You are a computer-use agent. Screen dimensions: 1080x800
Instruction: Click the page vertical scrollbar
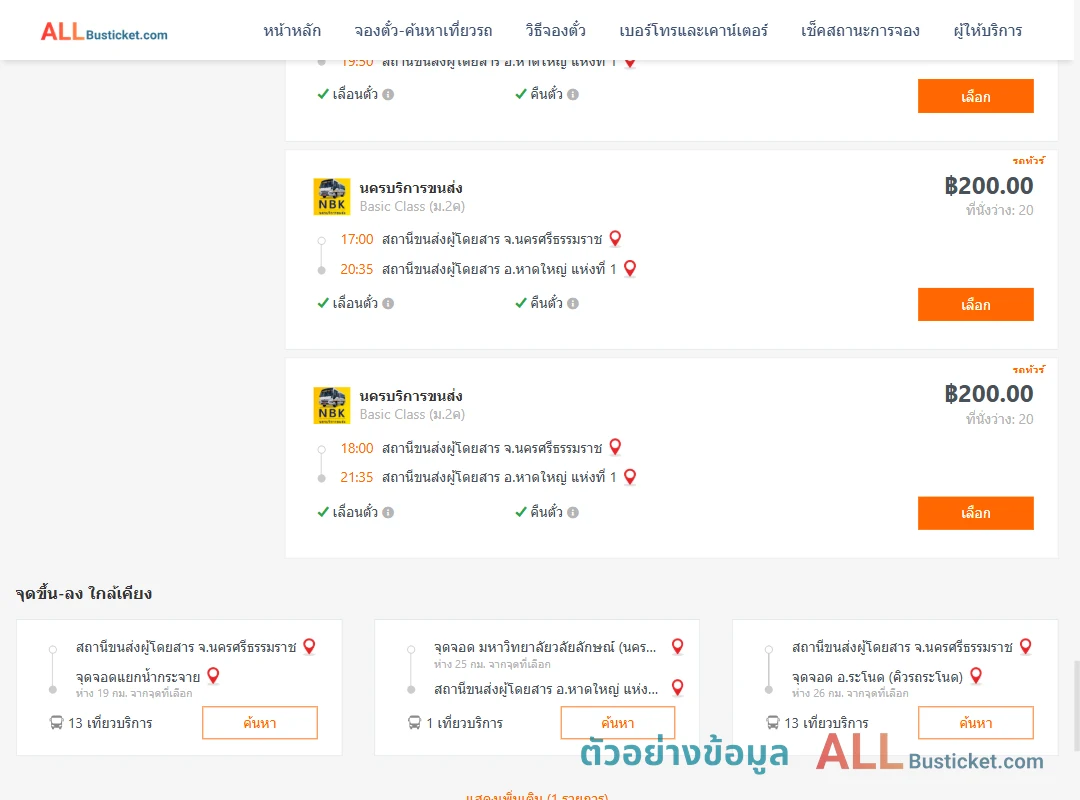point(1077,704)
